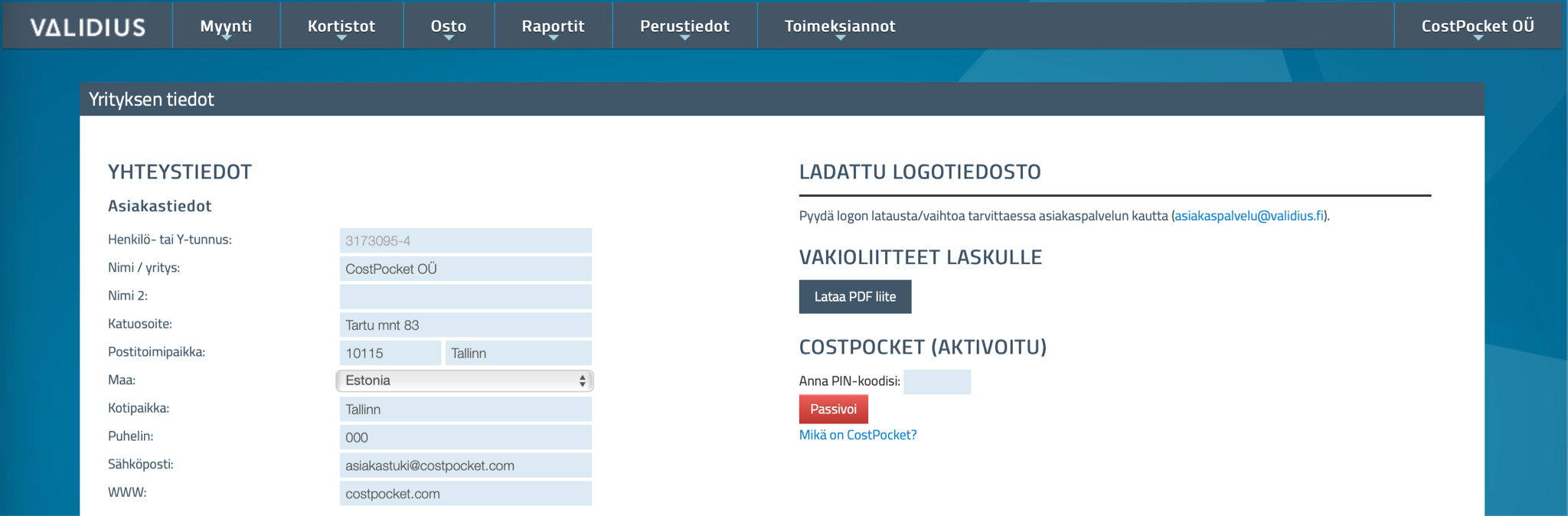Click the Yrityksen tiedot page title
Viewport: 1568px width, 516px height.
coord(152,100)
